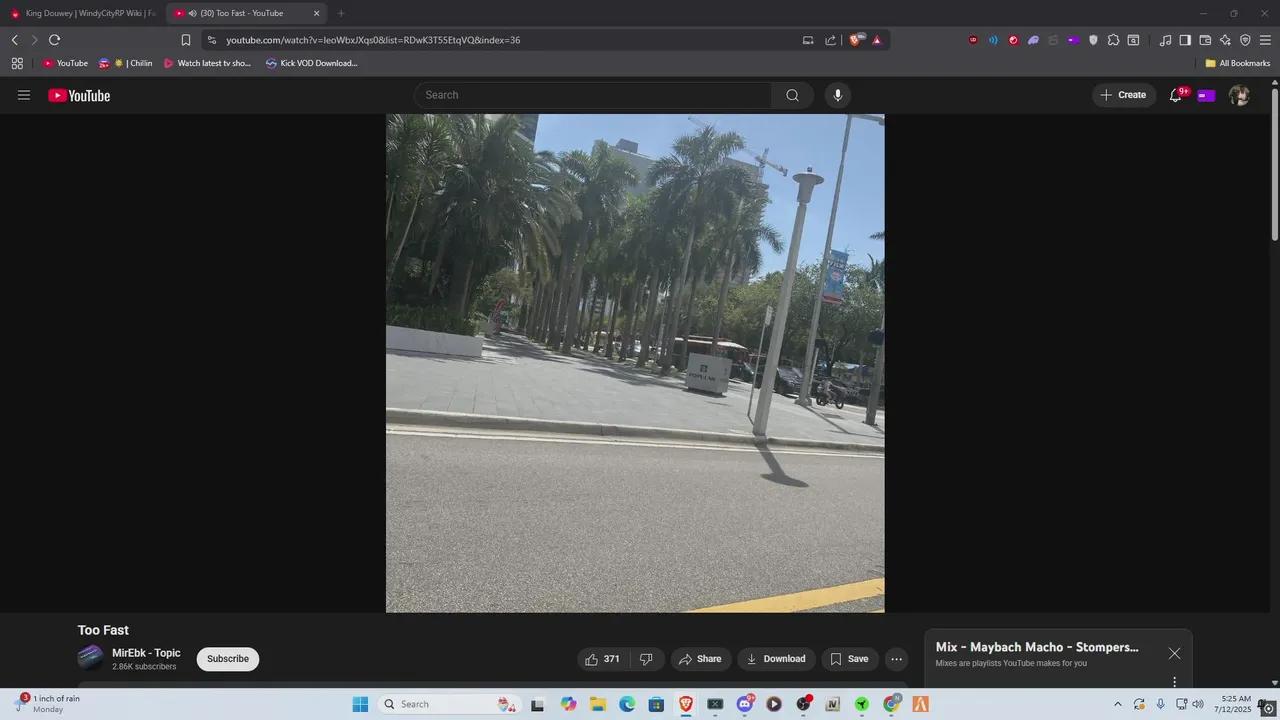Dismiss the Mix playlist popup
The image size is (1280, 720).
point(1174,653)
